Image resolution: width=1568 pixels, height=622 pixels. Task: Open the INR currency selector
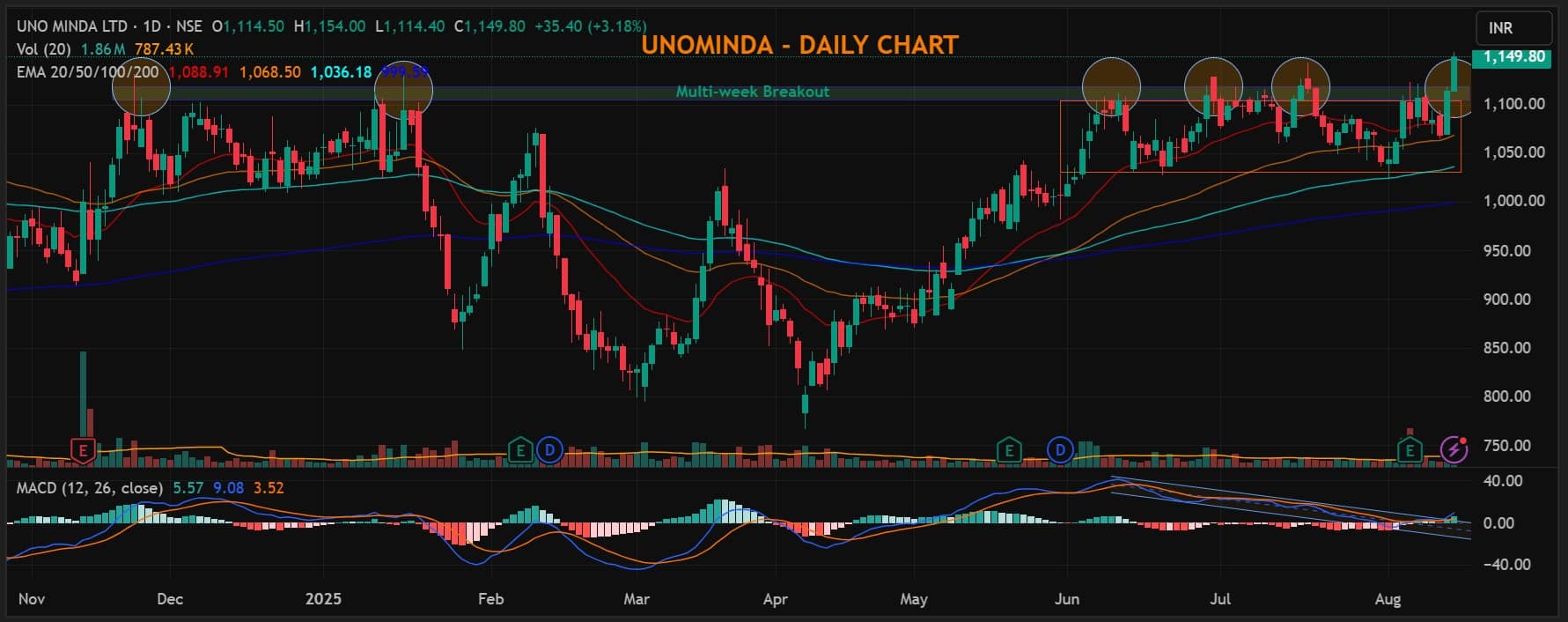(x=1513, y=28)
